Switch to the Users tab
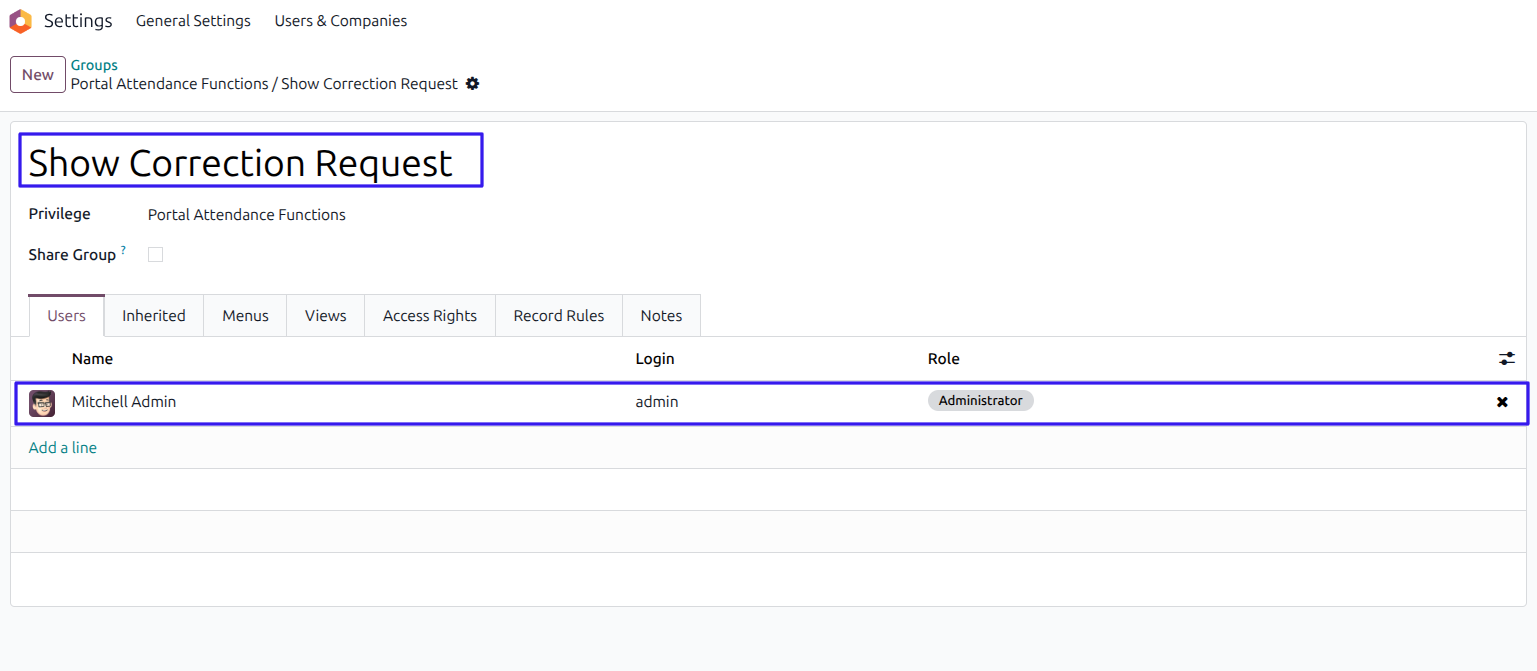1537x671 pixels. point(67,315)
